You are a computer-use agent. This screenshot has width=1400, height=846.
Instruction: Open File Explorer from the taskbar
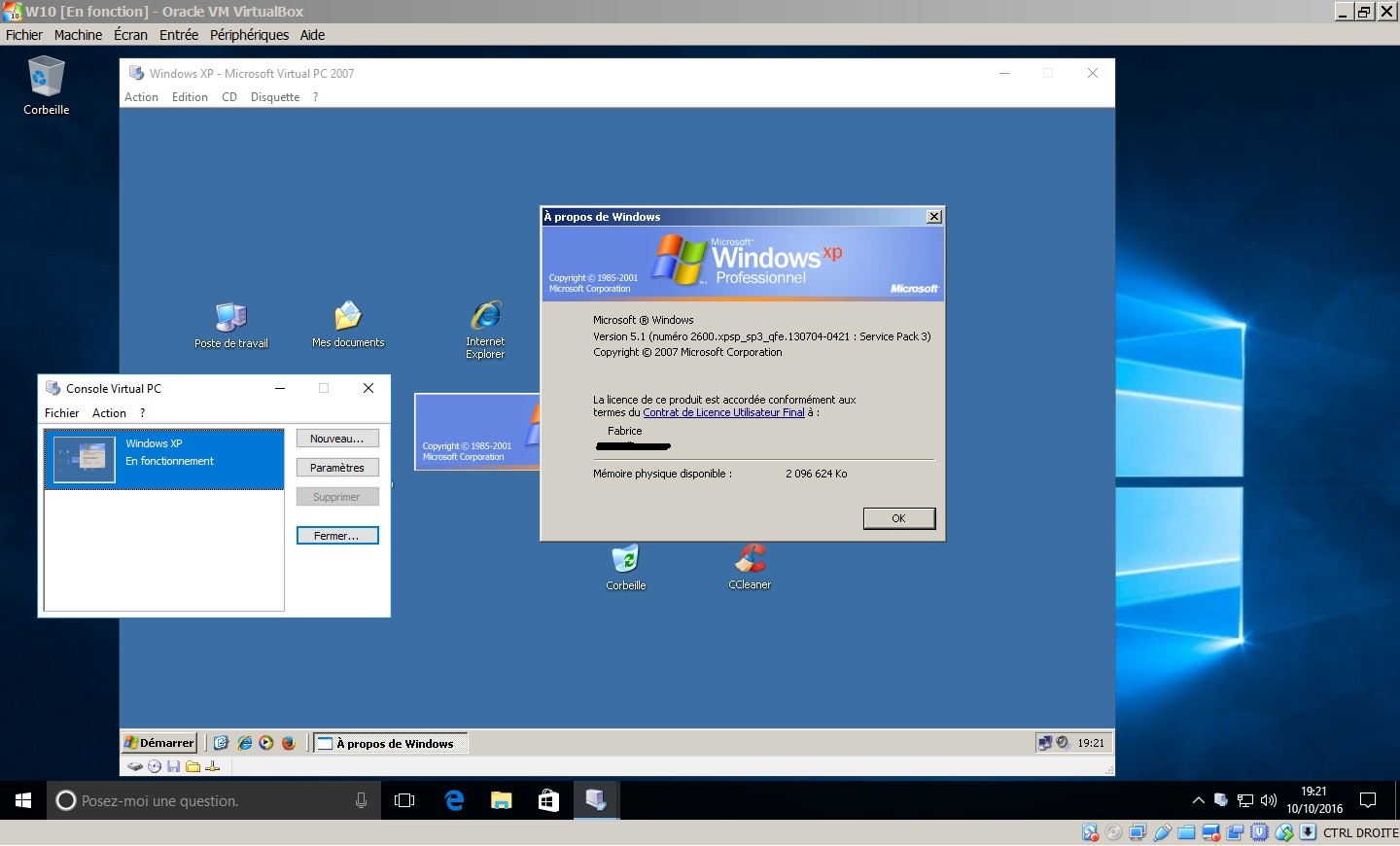(x=501, y=800)
